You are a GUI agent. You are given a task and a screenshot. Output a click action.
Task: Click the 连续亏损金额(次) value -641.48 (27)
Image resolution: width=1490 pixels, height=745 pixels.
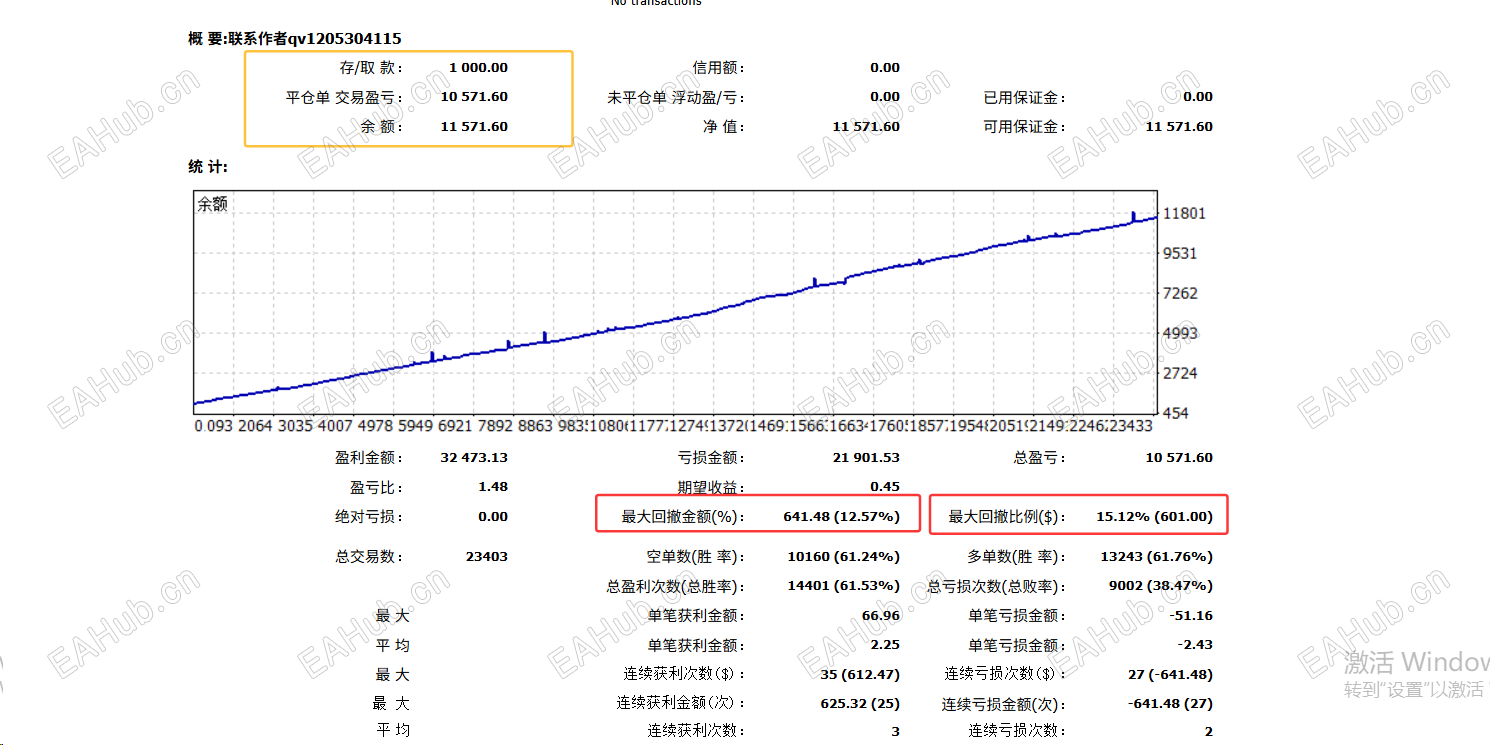click(x=1170, y=704)
